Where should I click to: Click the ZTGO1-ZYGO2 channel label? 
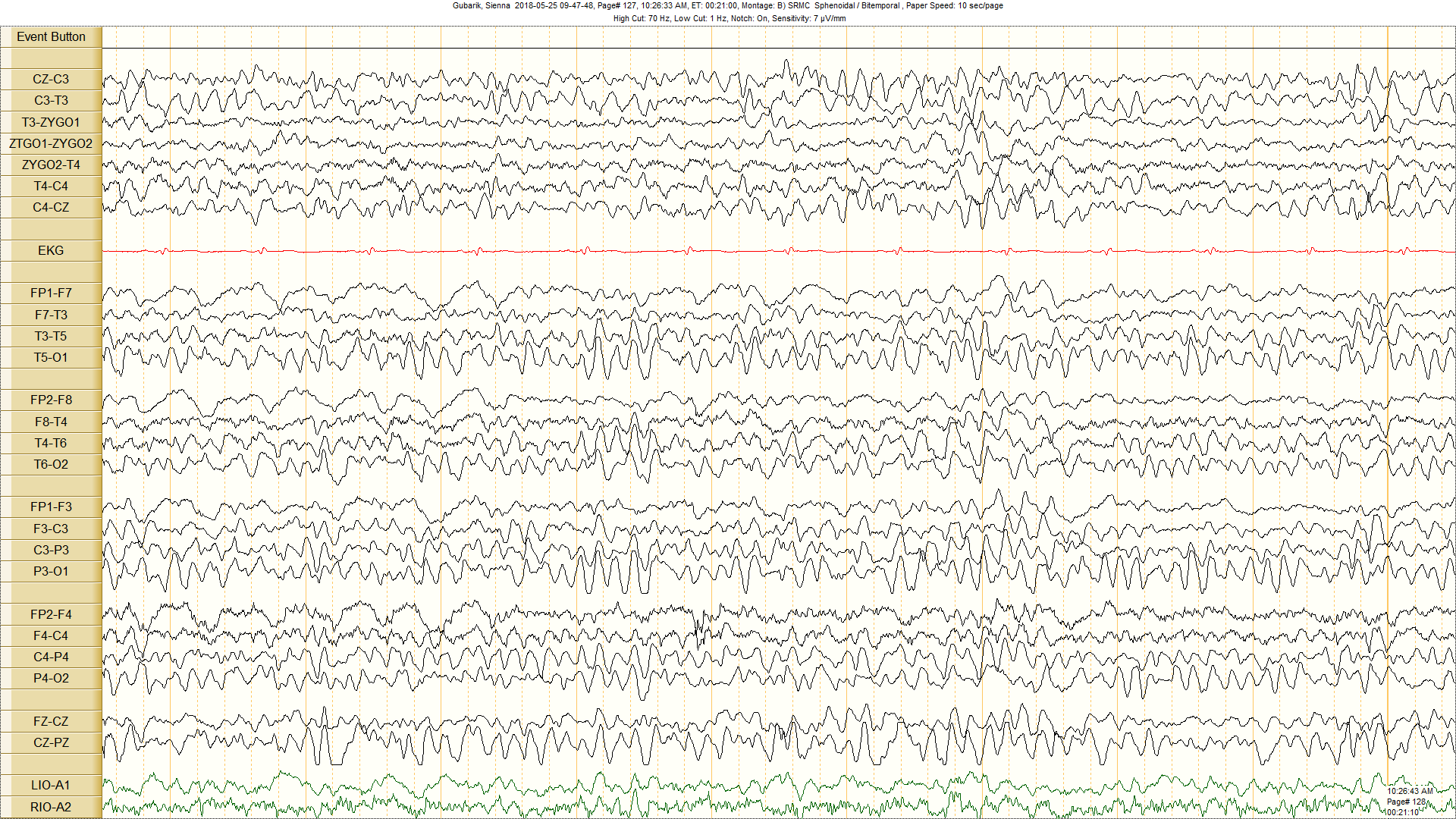(51, 143)
